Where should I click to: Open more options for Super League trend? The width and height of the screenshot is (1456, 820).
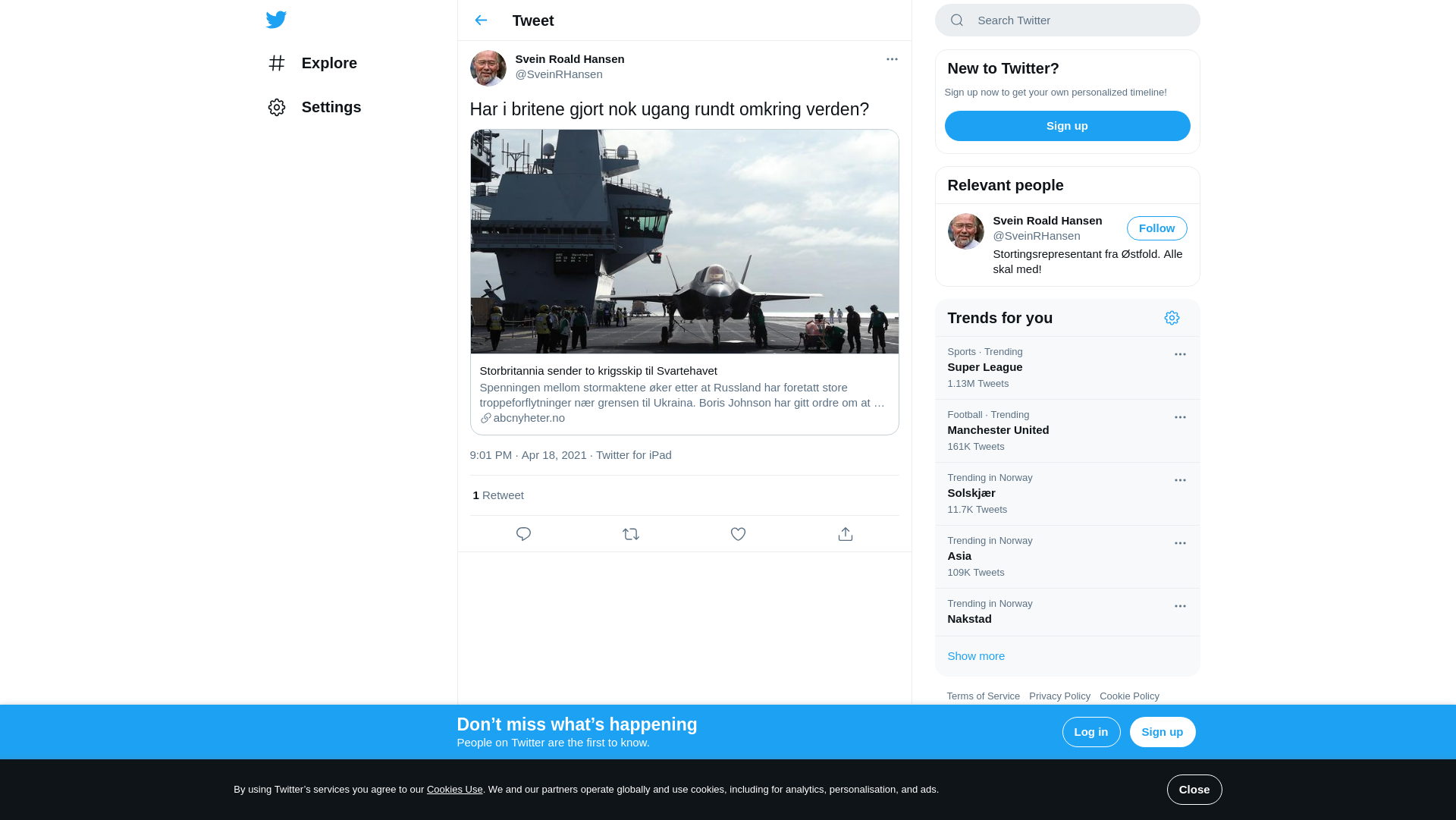click(x=1180, y=354)
